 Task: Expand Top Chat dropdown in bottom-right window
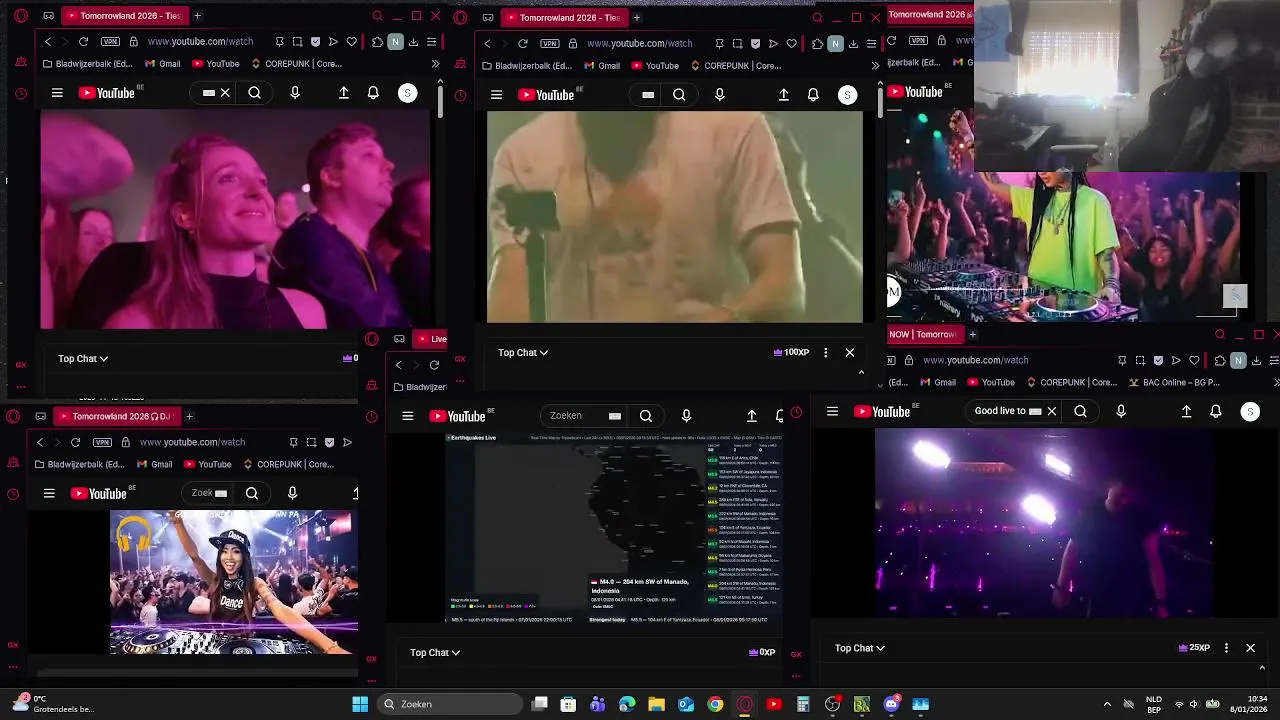[x=860, y=648]
